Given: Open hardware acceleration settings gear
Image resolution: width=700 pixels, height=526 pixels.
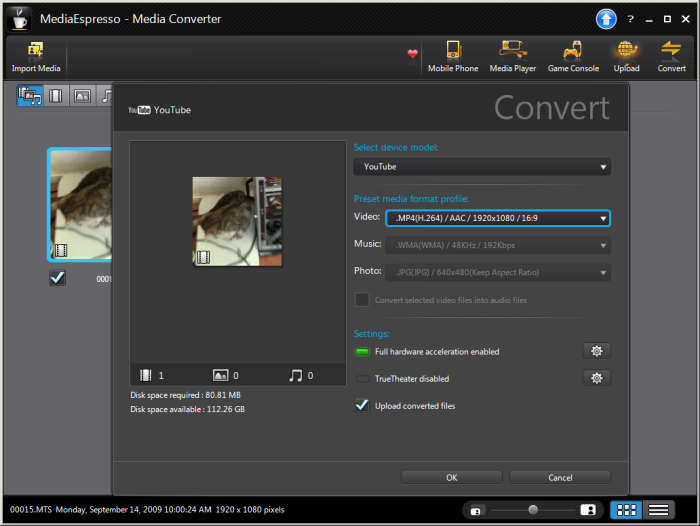Looking at the screenshot, I should click(x=596, y=351).
